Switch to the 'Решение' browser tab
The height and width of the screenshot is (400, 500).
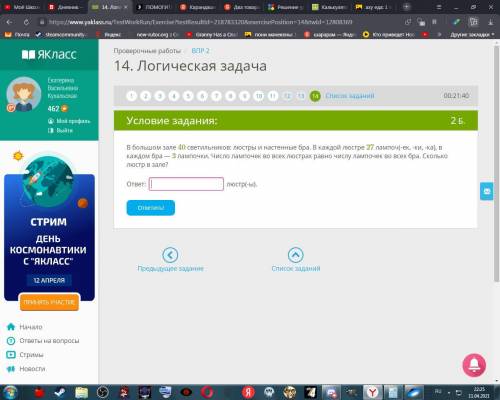click(286, 7)
